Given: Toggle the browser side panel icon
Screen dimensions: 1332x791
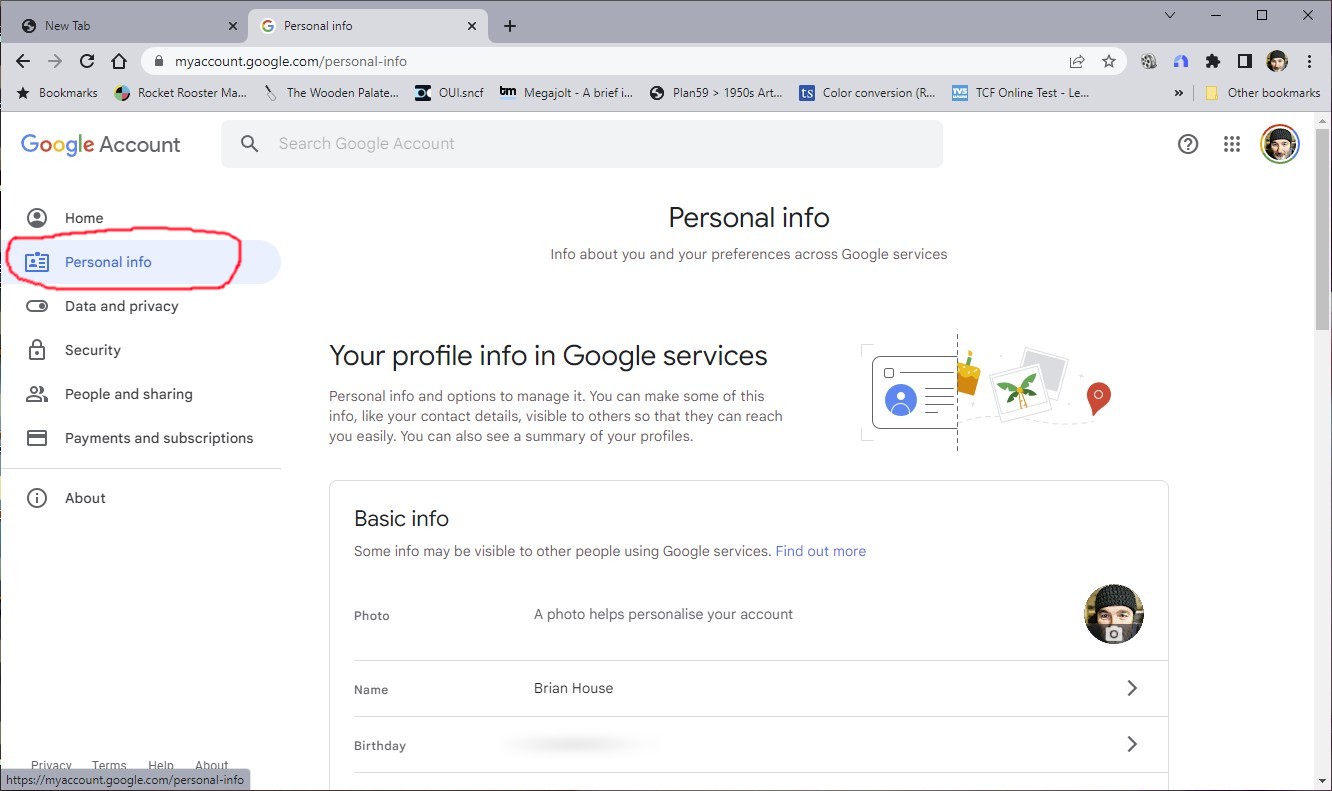Looking at the screenshot, I should click(x=1245, y=61).
